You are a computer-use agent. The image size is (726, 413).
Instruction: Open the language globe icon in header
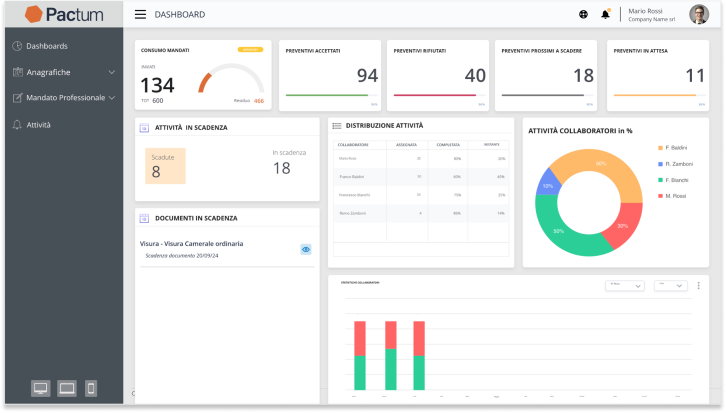pos(584,14)
